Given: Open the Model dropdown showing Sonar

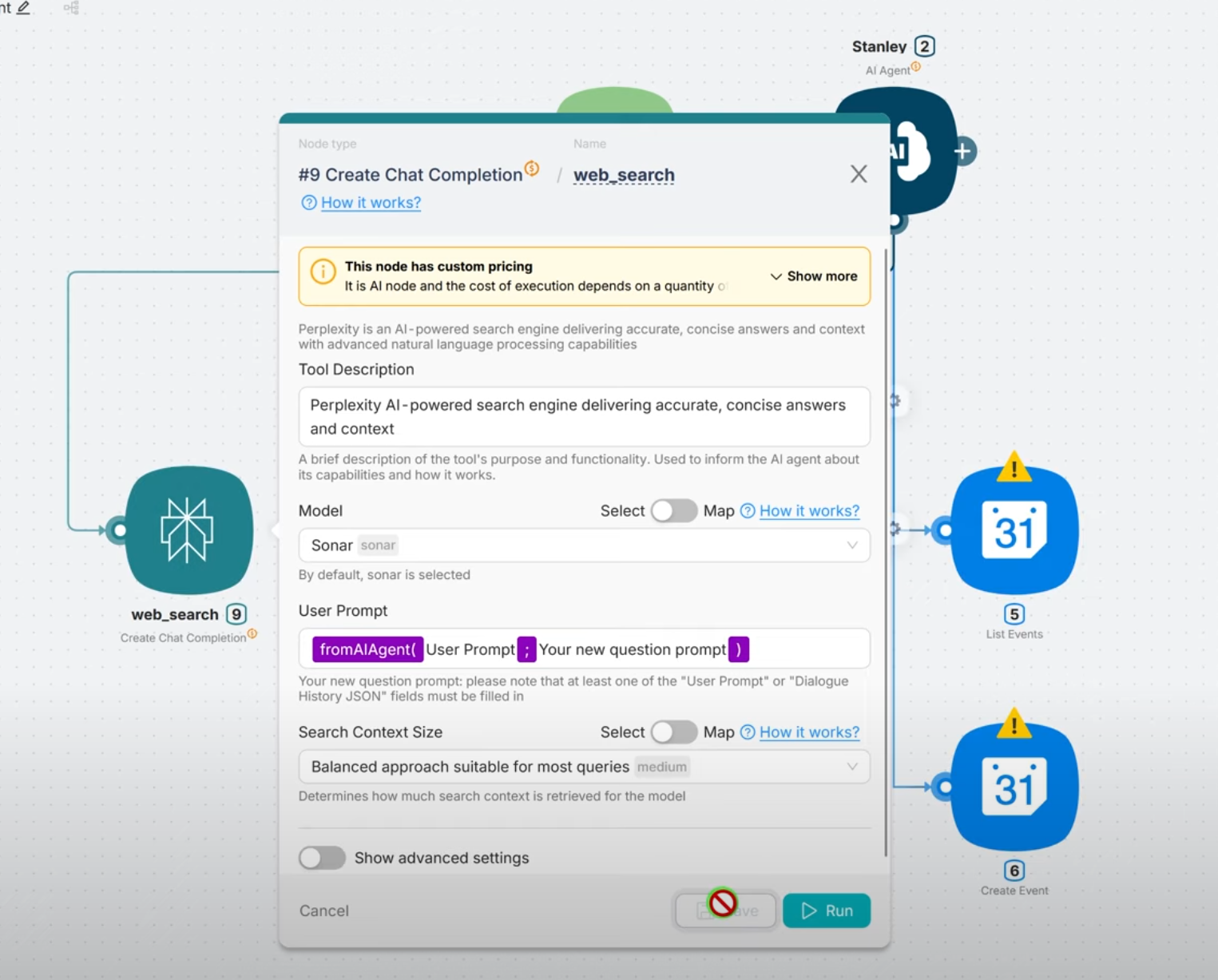Looking at the screenshot, I should click(x=583, y=546).
